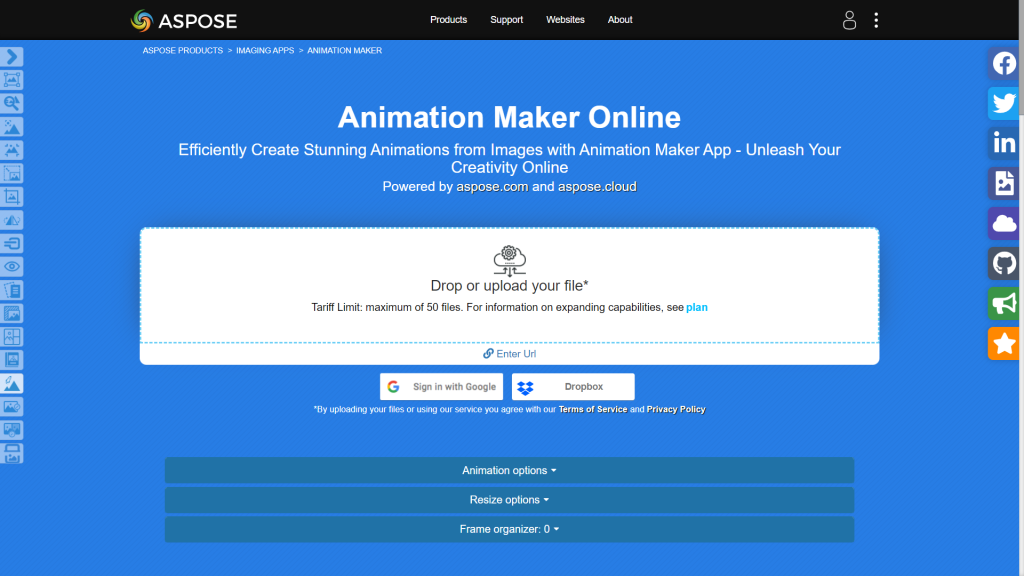This screenshot has width=1024, height=576.
Task: Expand the Frame organizer dropdown
Action: (x=509, y=529)
